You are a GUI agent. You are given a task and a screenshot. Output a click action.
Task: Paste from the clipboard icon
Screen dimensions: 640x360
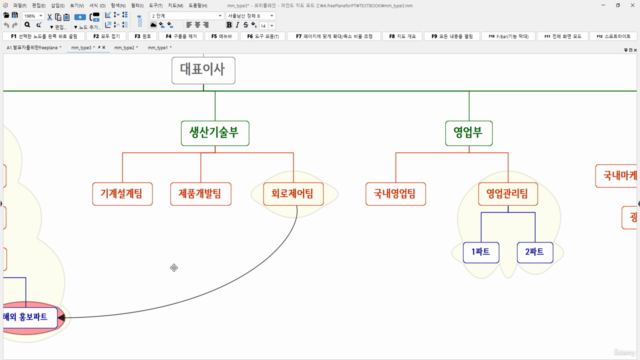coord(66,17)
